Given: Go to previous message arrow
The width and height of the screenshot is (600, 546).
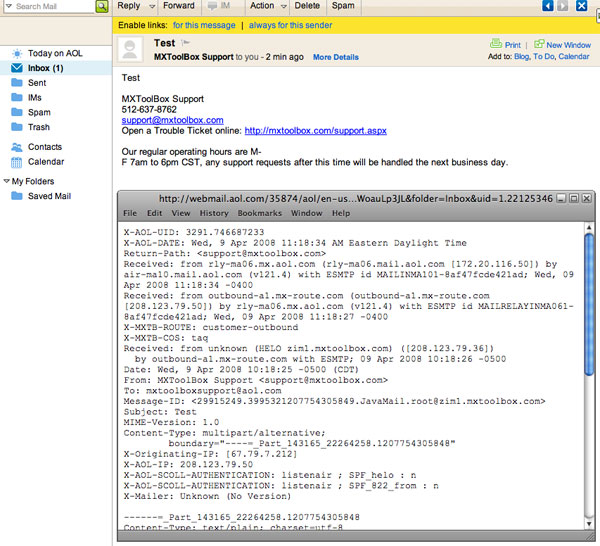Looking at the screenshot, I should tap(548, 6).
